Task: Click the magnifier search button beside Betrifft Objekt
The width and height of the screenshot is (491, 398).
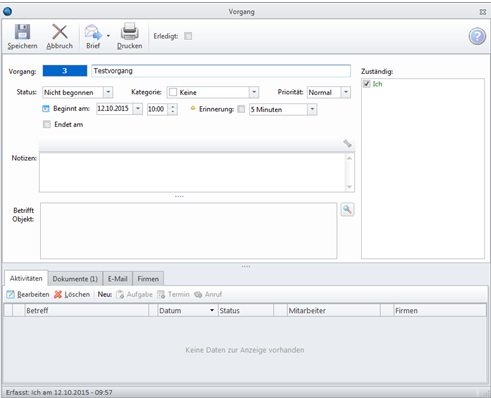Action: (x=347, y=210)
